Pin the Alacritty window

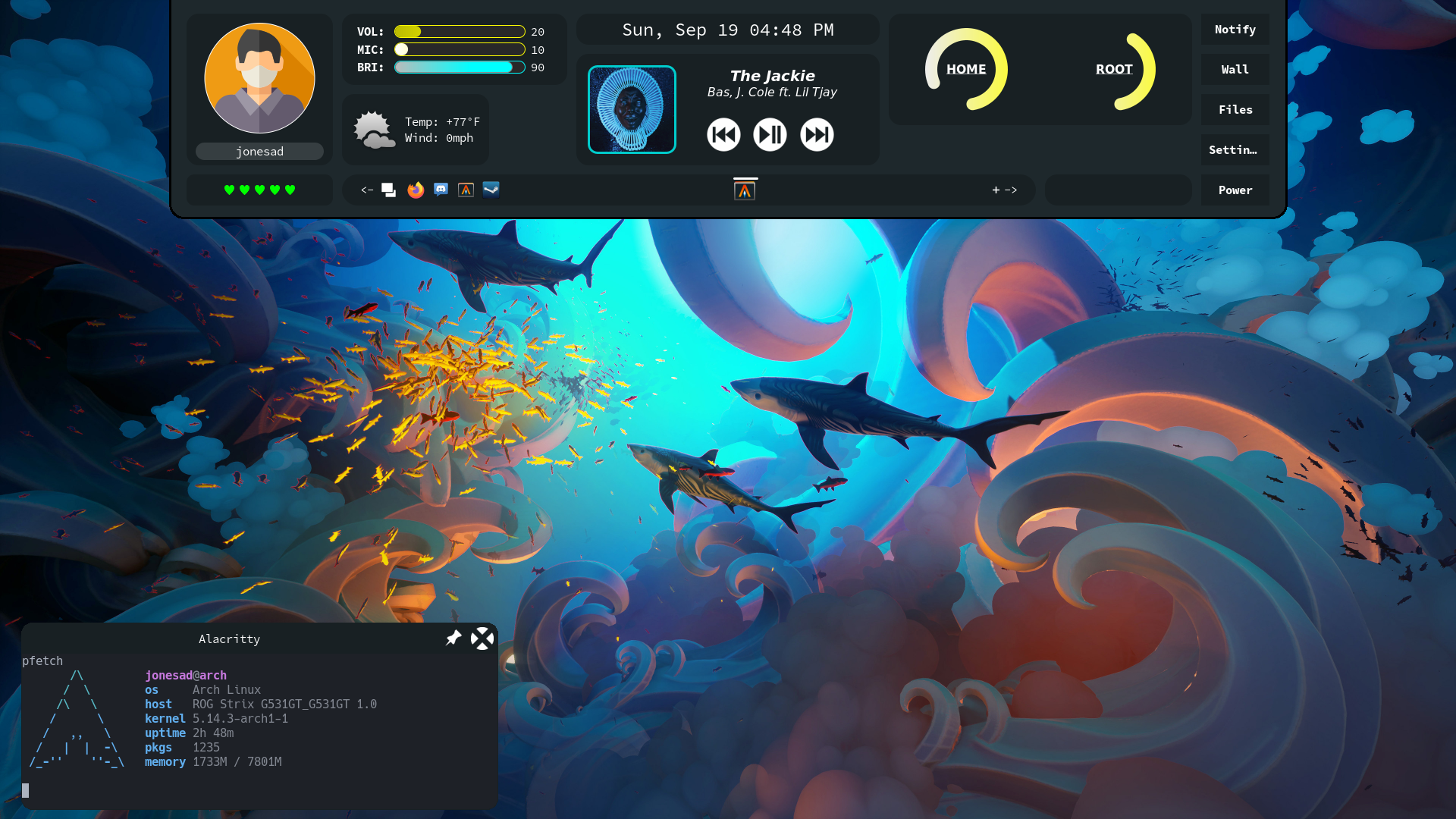[453, 638]
